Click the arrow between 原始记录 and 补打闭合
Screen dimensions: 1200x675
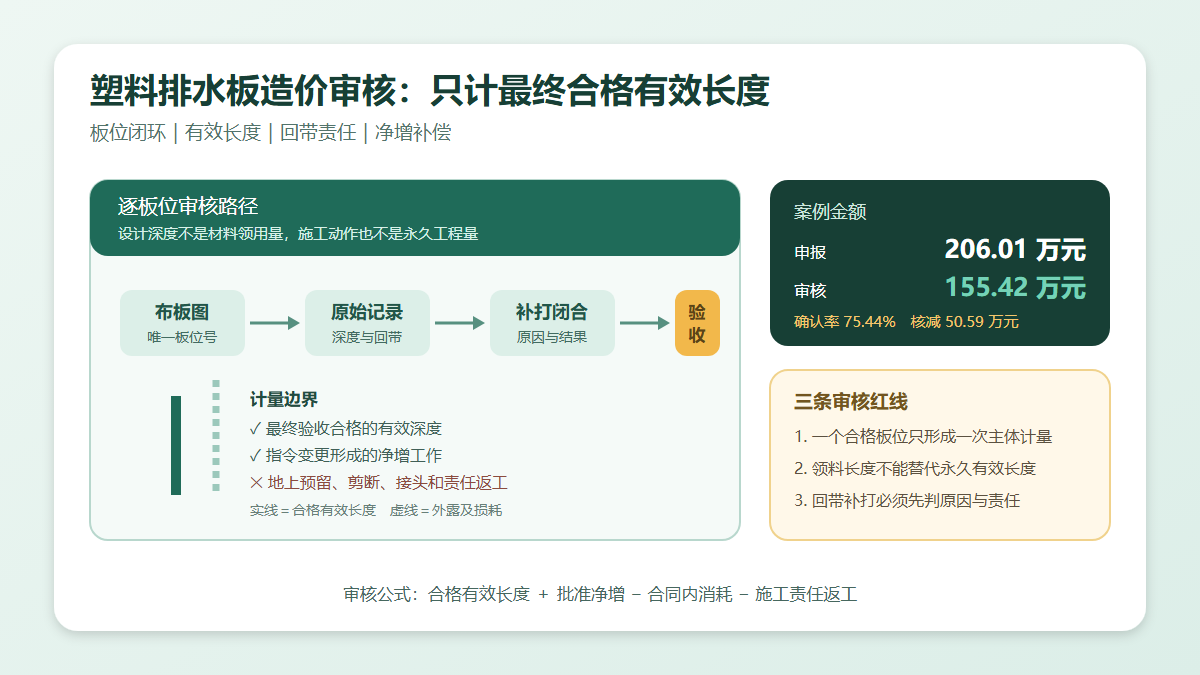[460, 323]
